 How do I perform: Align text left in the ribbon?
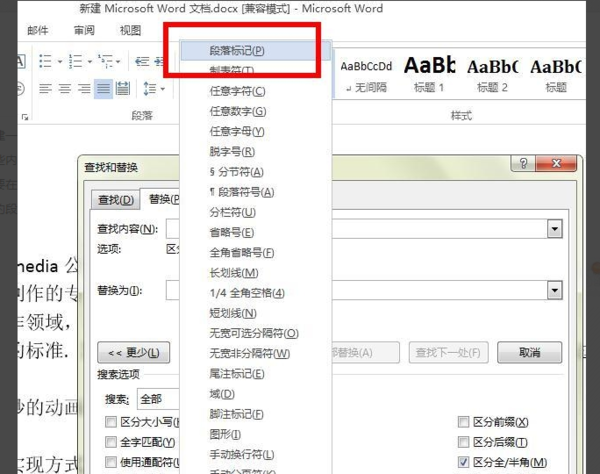45,89
